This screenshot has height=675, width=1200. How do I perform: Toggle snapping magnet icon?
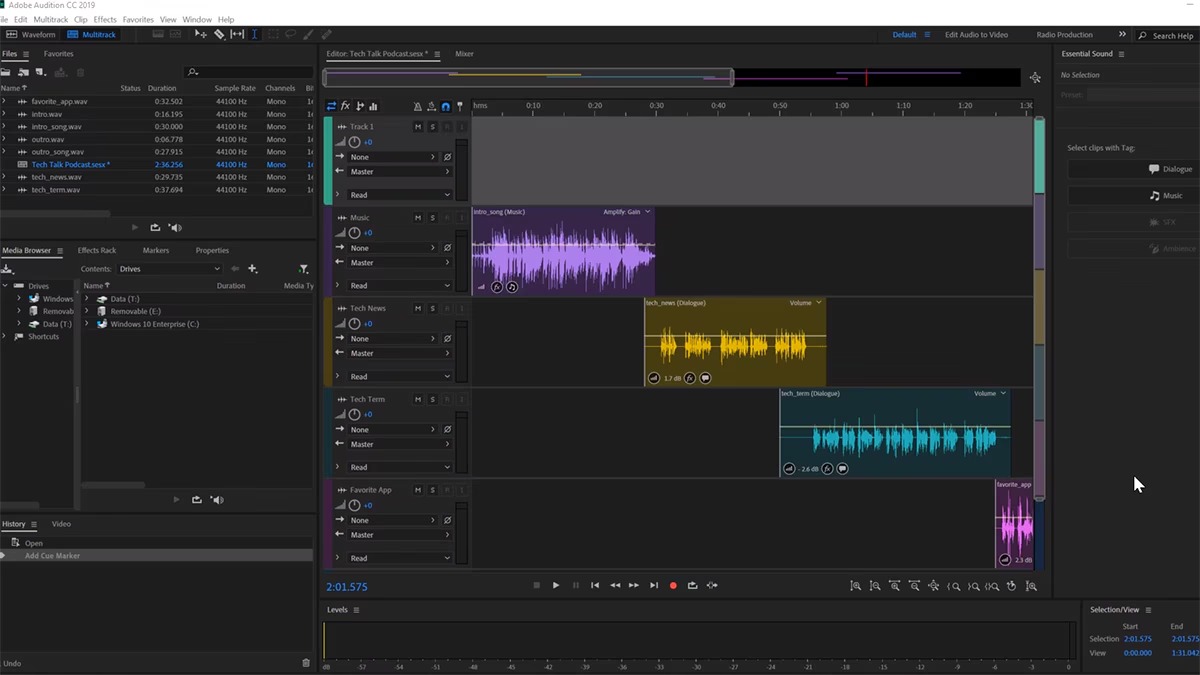point(446,106)
